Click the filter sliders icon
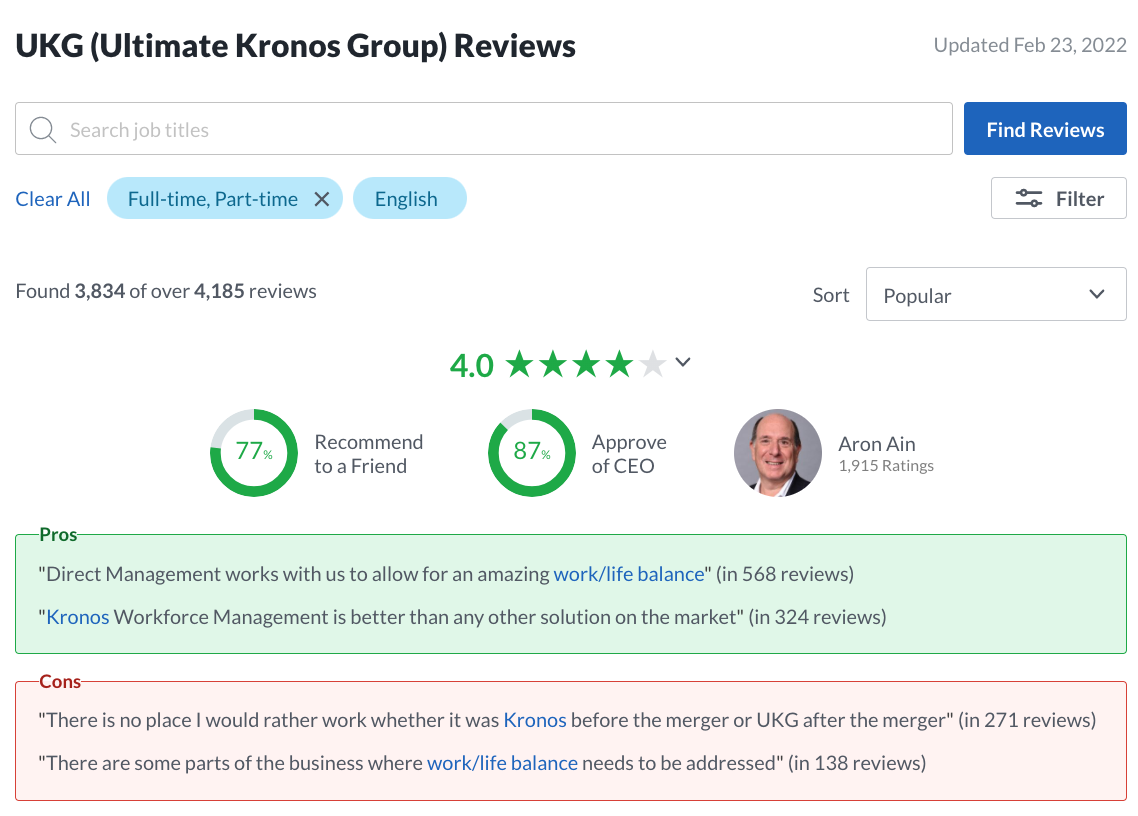1138x816 pixels. click(x=1028, y=198)
